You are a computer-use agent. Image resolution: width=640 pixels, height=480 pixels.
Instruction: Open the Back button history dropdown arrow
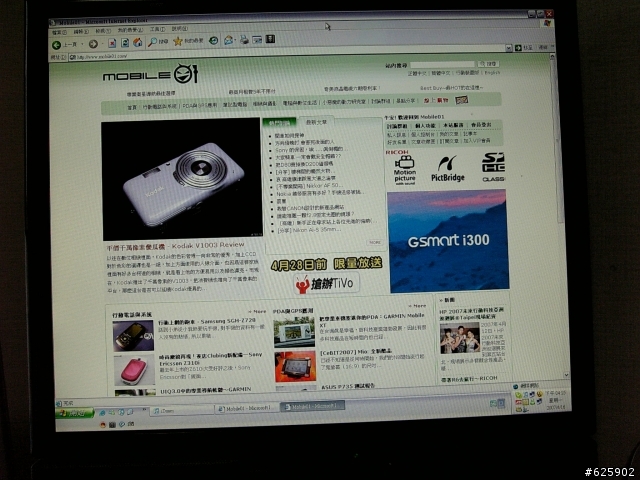(82, 44)
